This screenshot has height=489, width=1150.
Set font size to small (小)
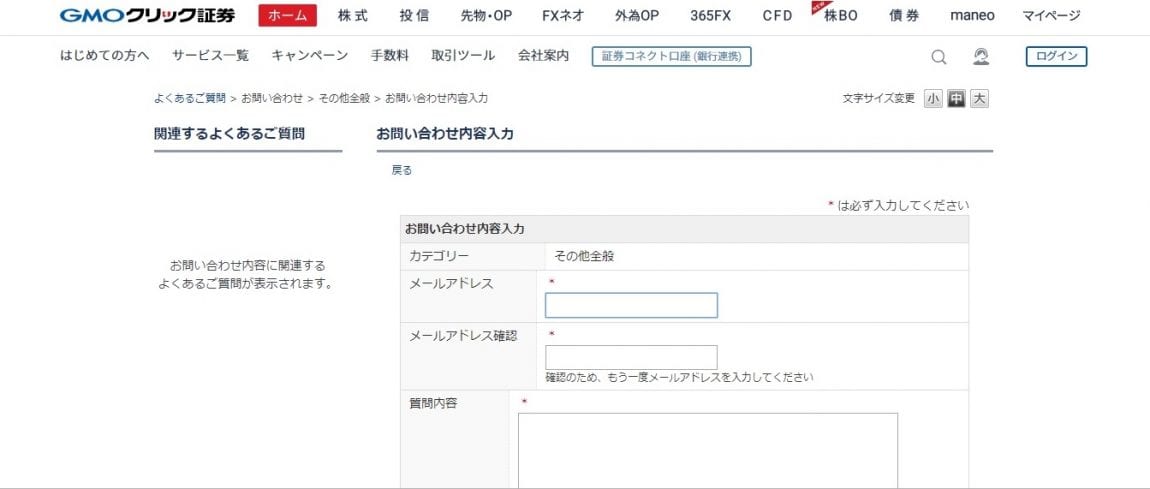click(932, 99)
